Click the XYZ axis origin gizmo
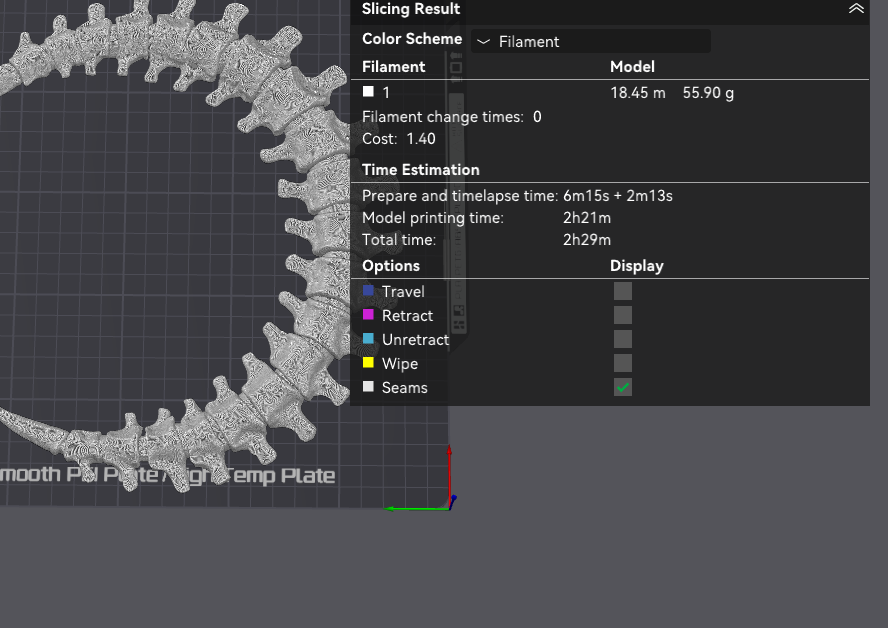Screen dimensions: 888x628 pyautogui.click(x=449, y=503)
